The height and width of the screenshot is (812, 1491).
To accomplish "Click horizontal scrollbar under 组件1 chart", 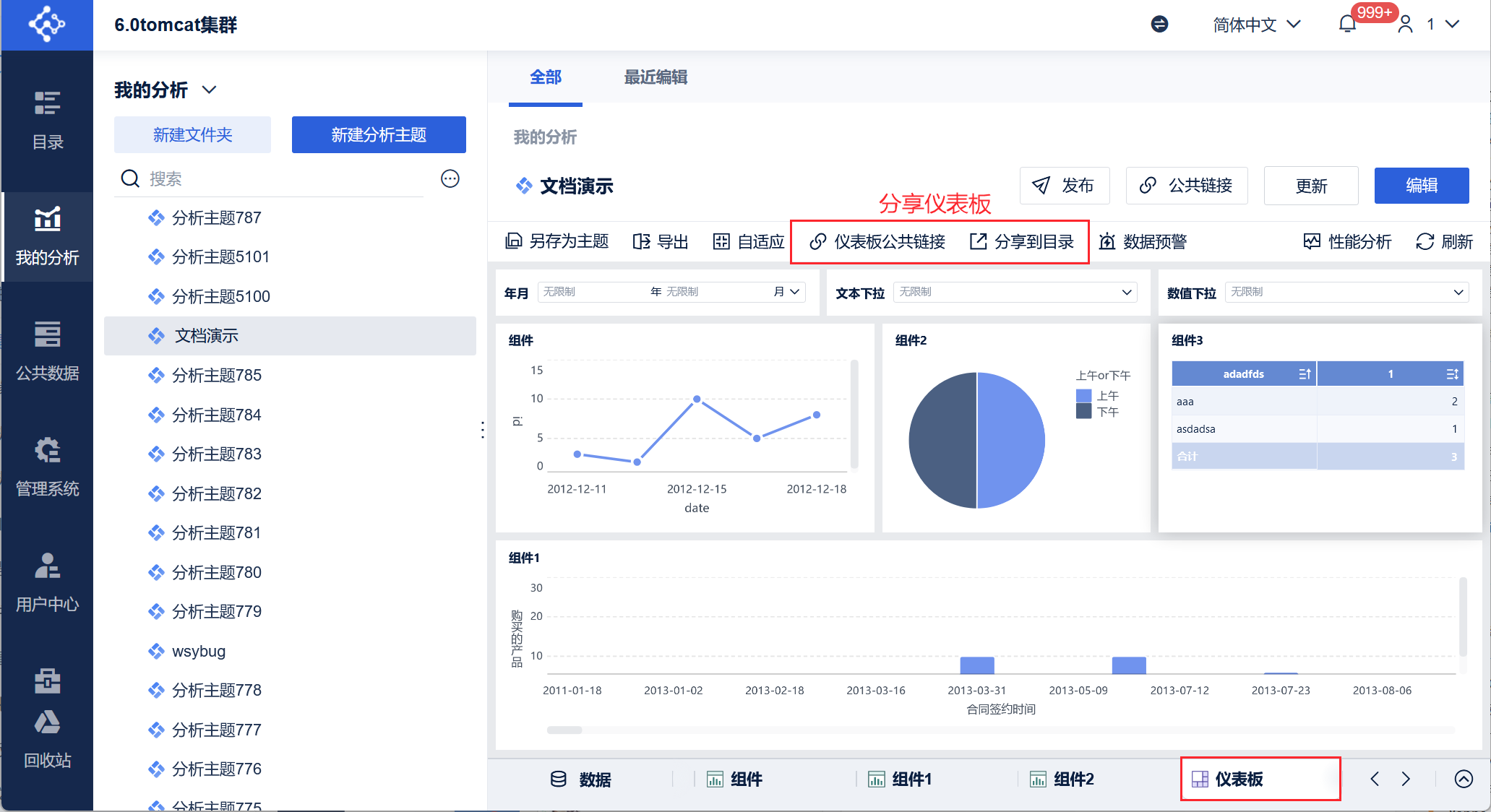I will (x=564, y=730).
